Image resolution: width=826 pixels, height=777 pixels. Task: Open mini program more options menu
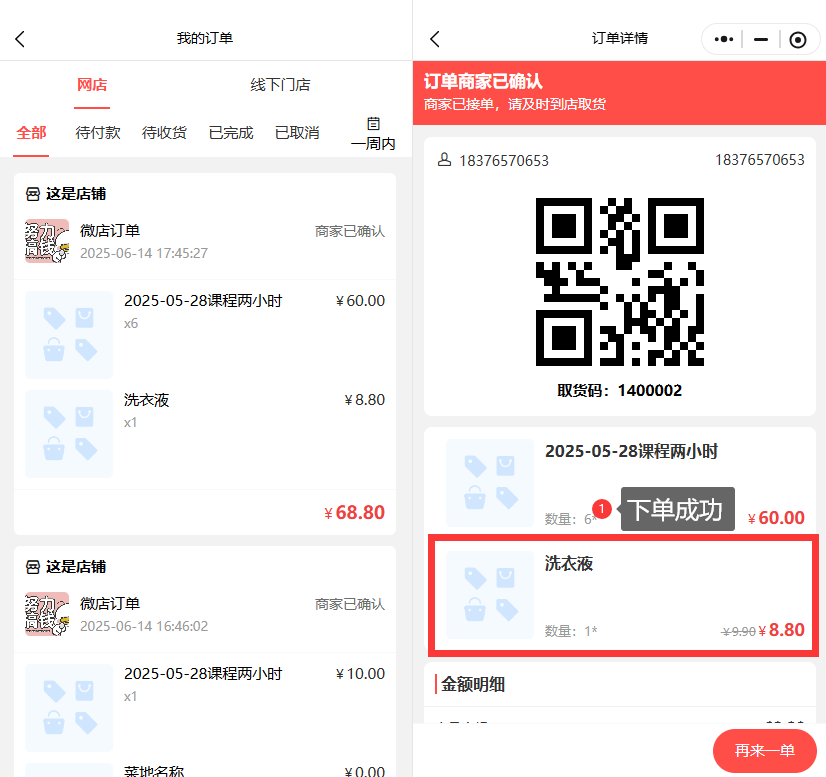pyautogui.click(x=724, y=39)
